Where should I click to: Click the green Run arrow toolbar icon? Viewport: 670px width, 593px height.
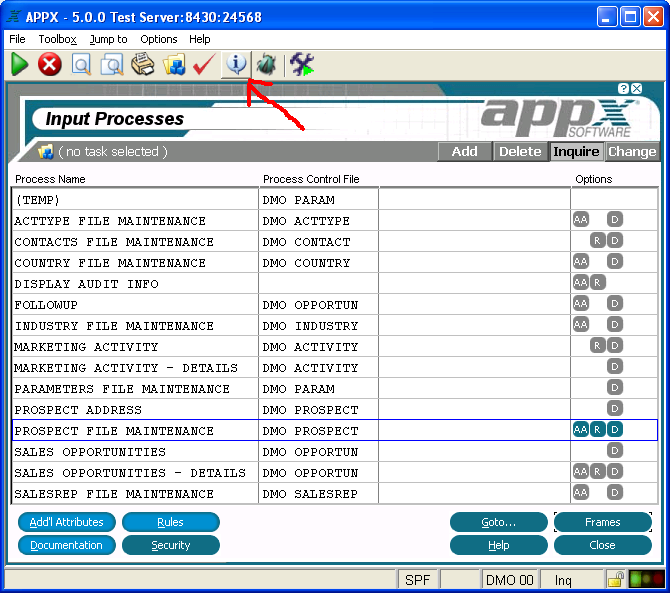pyautogui.click(x=19, y=65)
